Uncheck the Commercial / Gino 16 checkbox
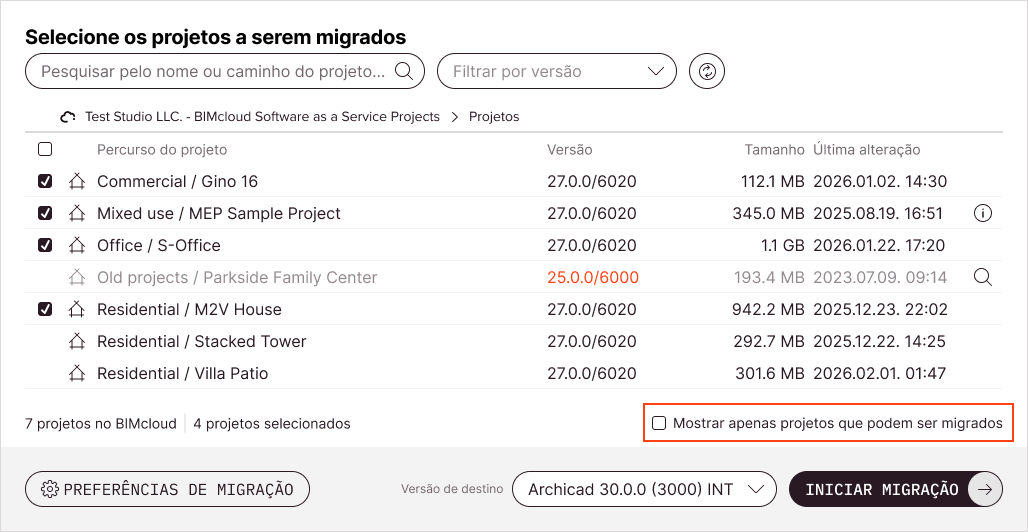The image size is (1028, 532). [45, 181]
